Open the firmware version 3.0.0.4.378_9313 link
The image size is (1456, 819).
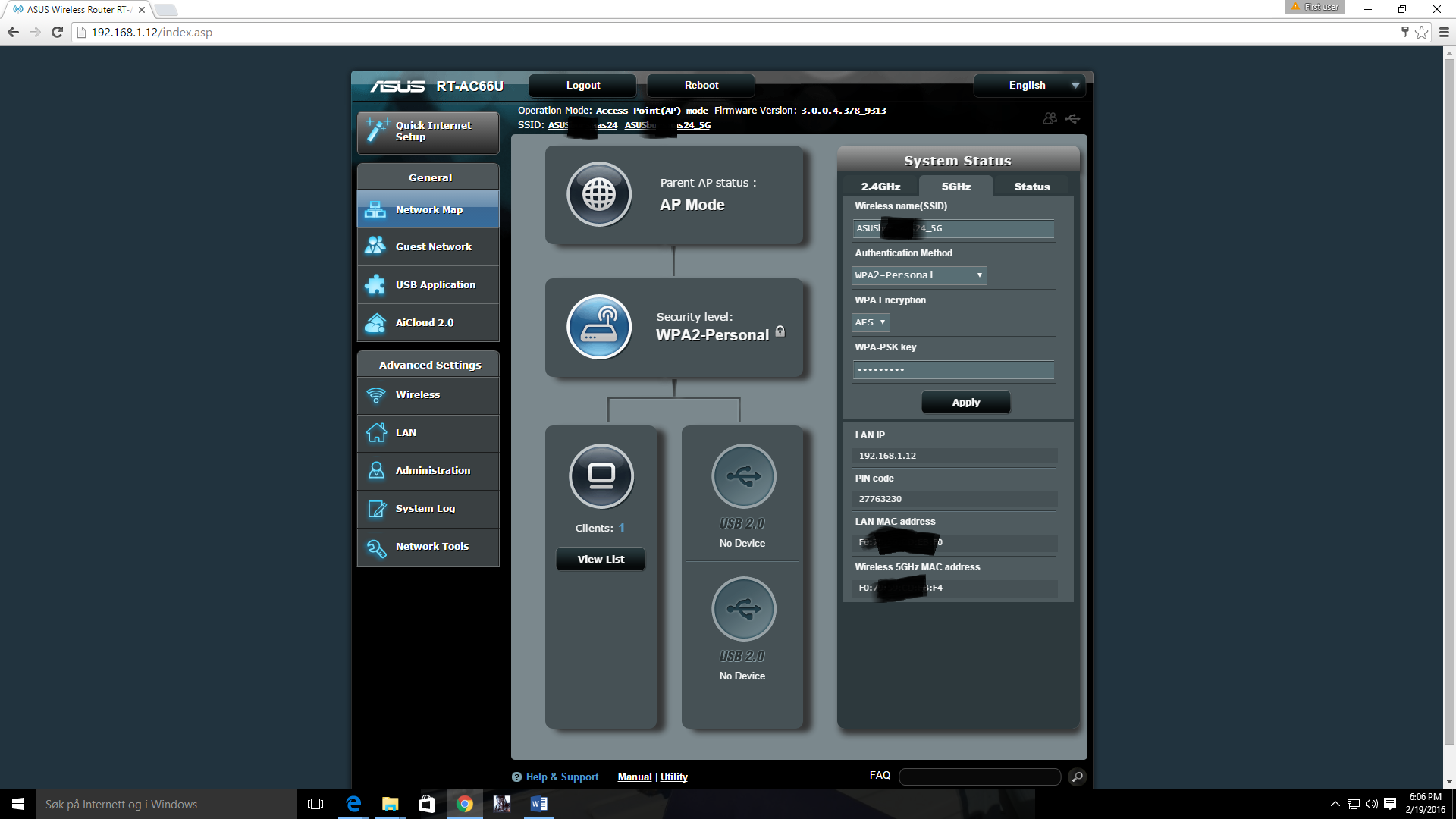843,111
